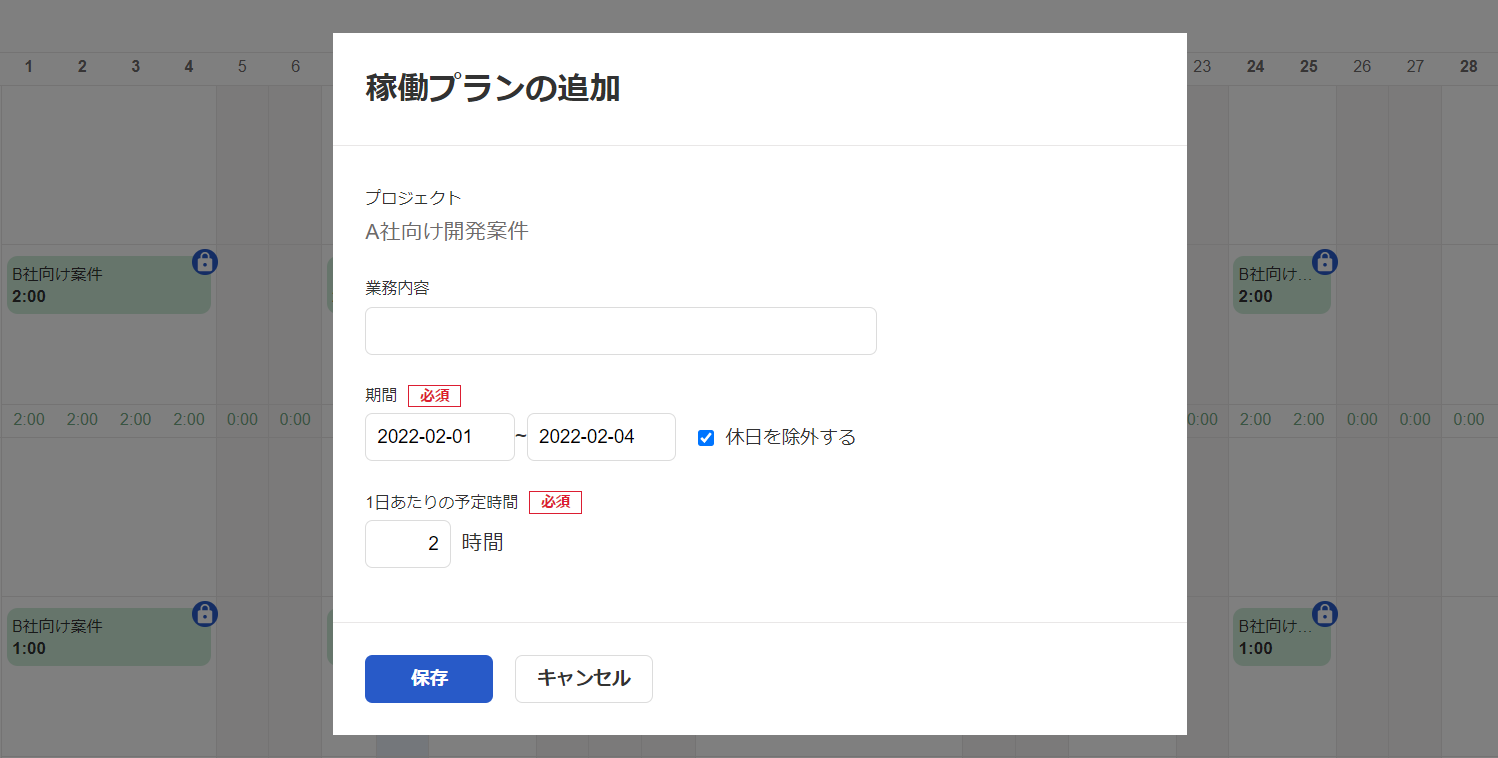This screenshot has height=758, width=1498.
Task: Click day 28 in the calendar header
Action: click(x=1468, y=67)
